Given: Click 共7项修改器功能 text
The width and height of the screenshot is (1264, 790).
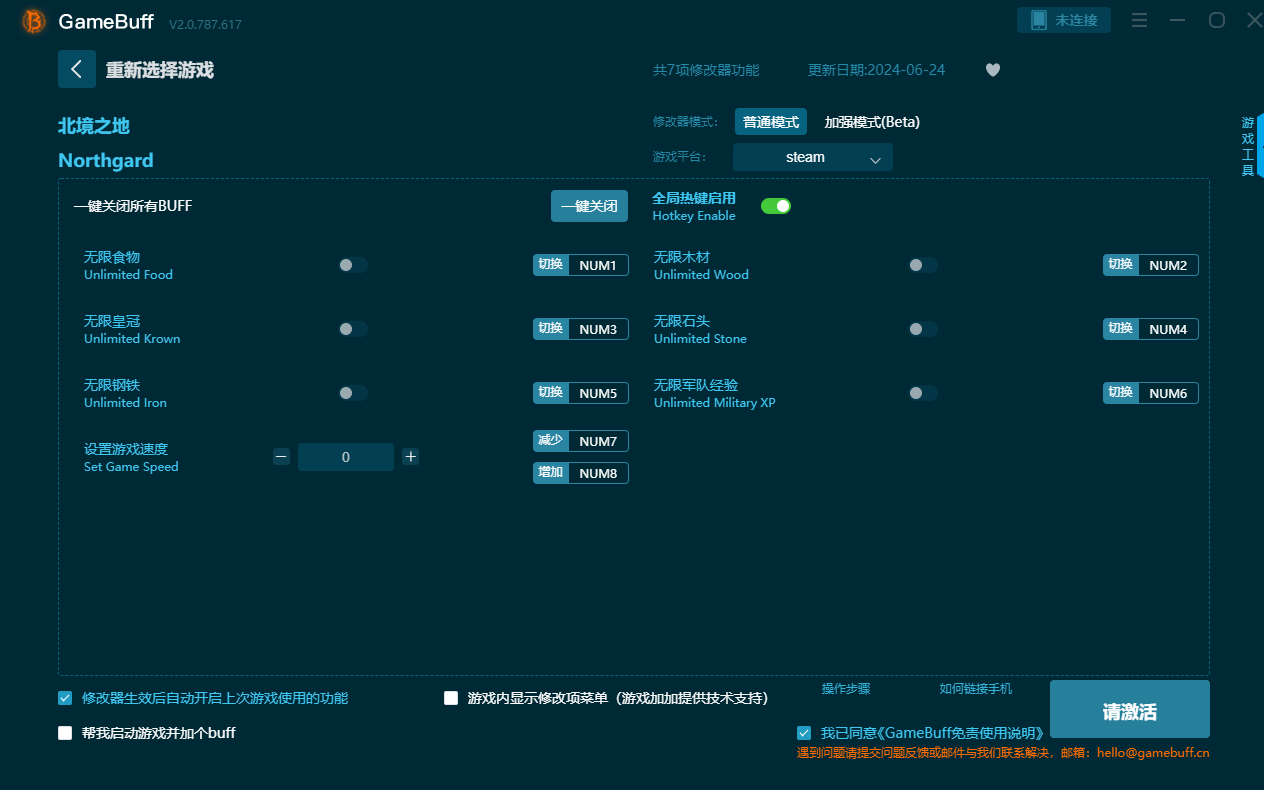Looking at the screenshot, I should click(706, 70).
